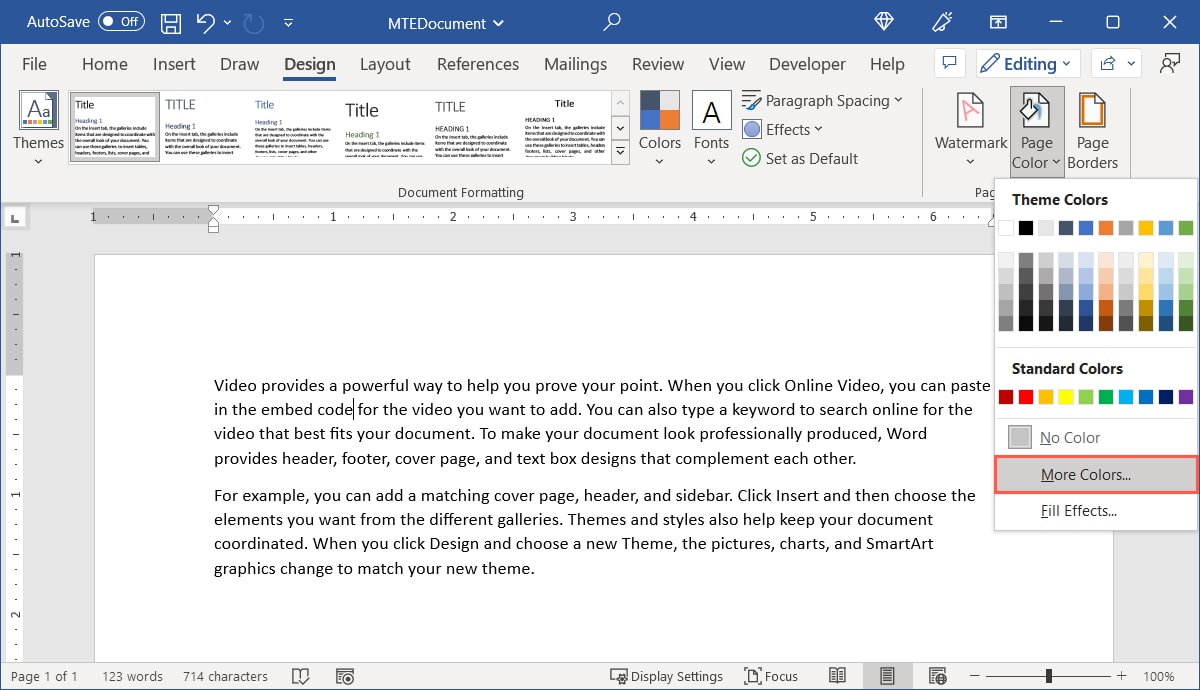
Task: Switch to Focus mode in status bar
Action: click(771, 676)
